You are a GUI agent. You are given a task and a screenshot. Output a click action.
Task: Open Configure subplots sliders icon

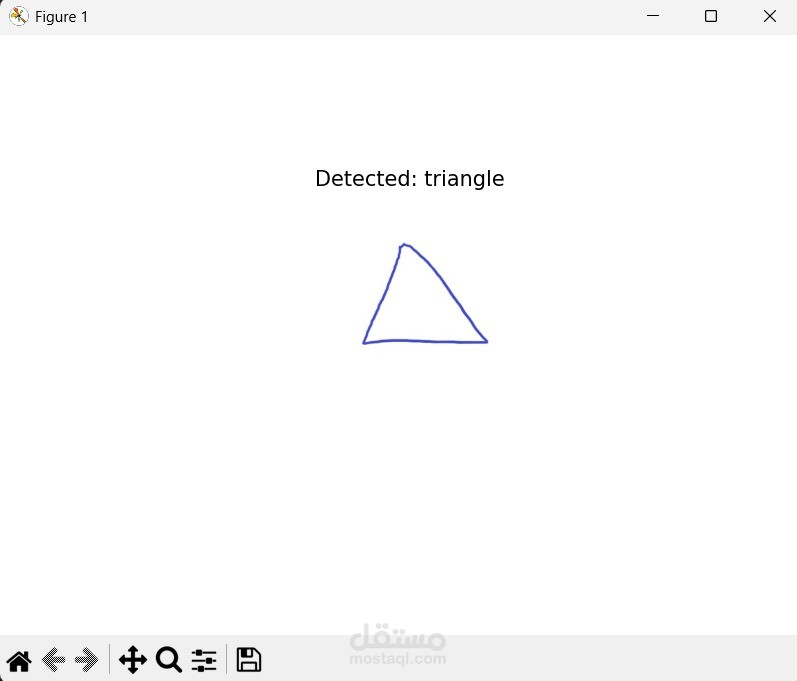[x=204, y=661]
